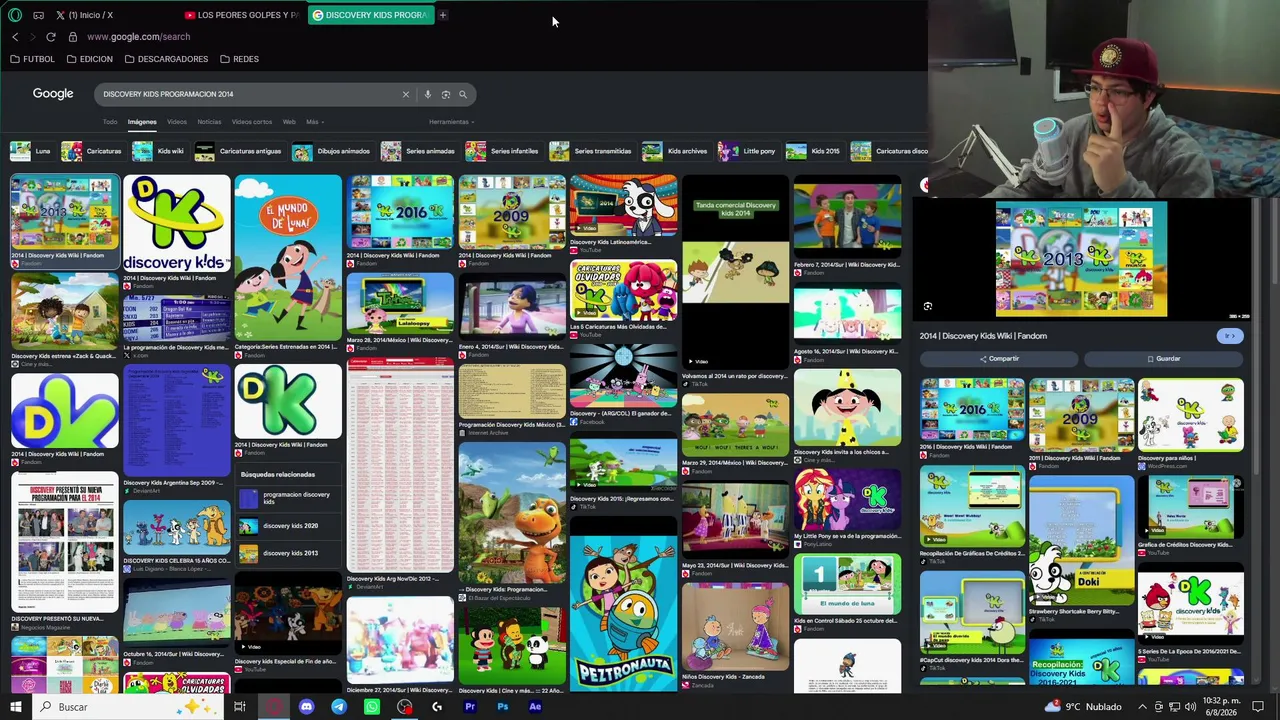Open the Opera GX taskbar icon

click(x=274, y=707)
